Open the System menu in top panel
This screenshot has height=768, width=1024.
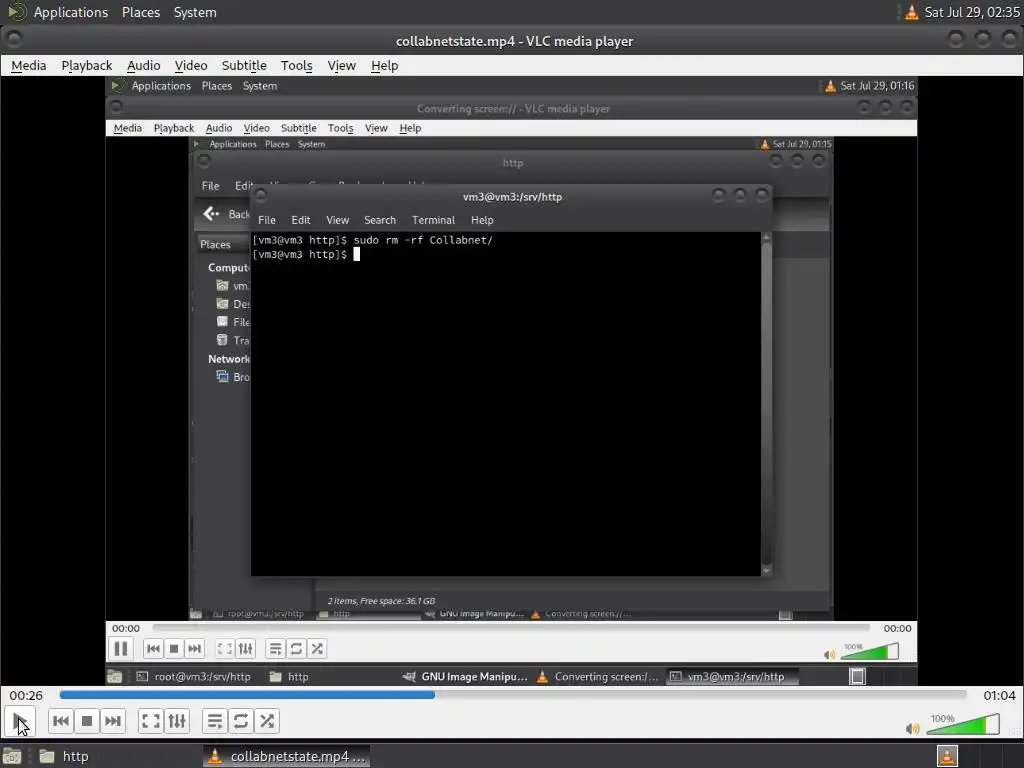coord(195,12)
